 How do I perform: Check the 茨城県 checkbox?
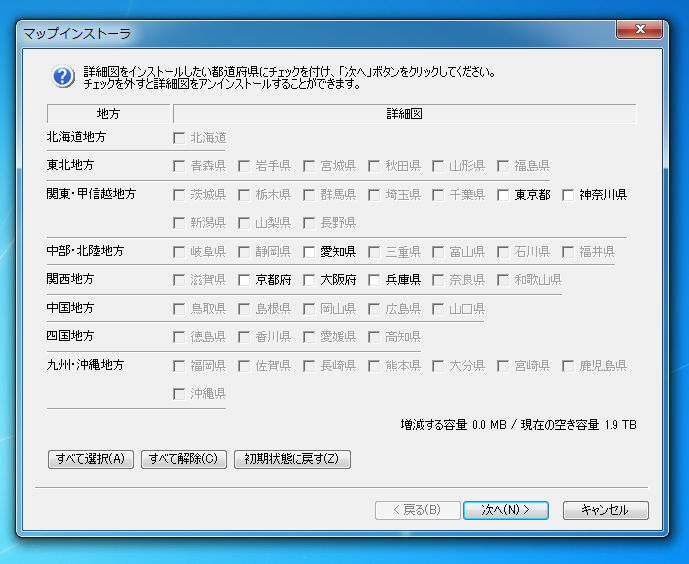179,195
